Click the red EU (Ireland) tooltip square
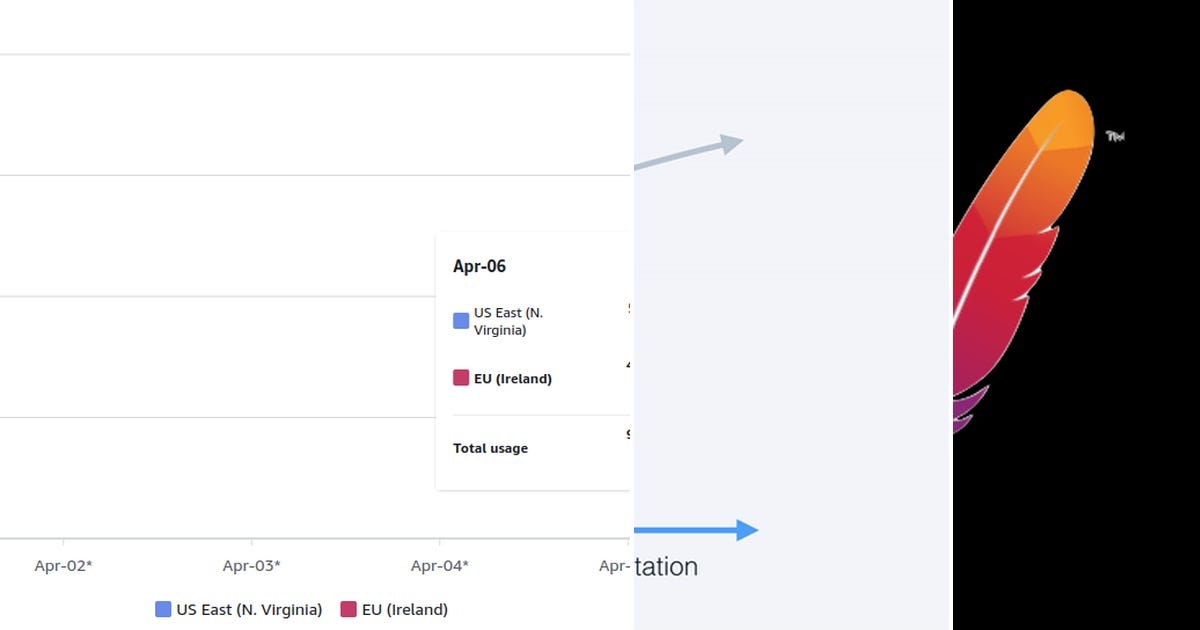Image resolution: width=1200 pixels, height=630 pixels. tap(461, 378)
